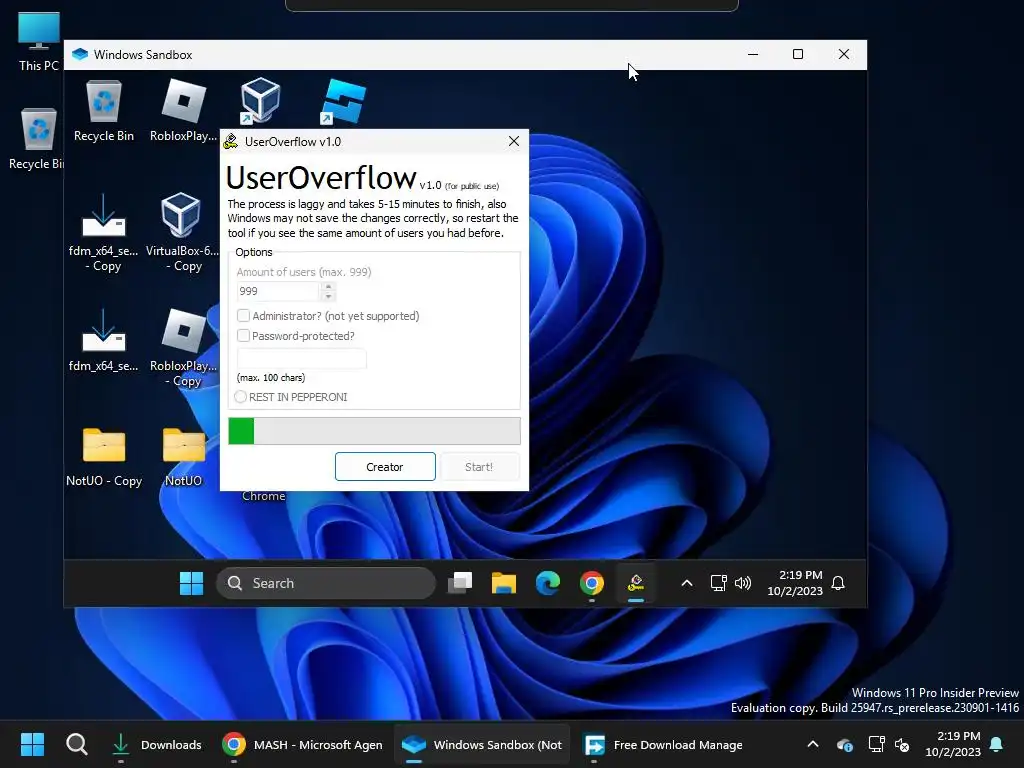Open network icon in sandbox system tray
Image resolution: width=1024 pixels, height=768 pixels.
tap(718, 583)
